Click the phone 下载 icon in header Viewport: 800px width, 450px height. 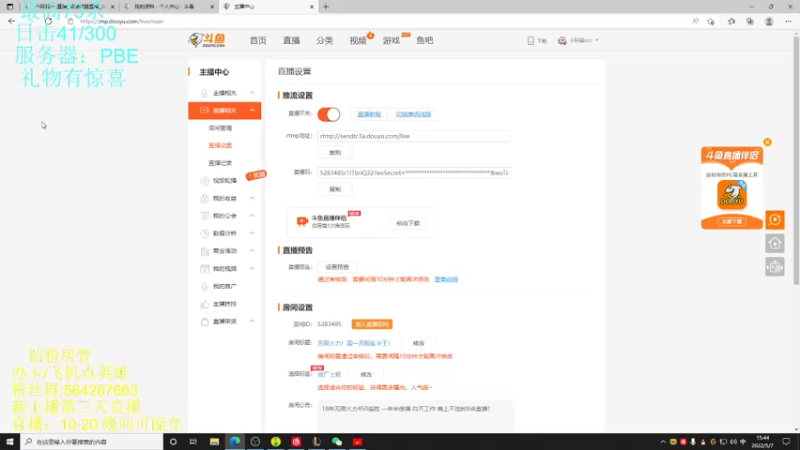[531, 40]
